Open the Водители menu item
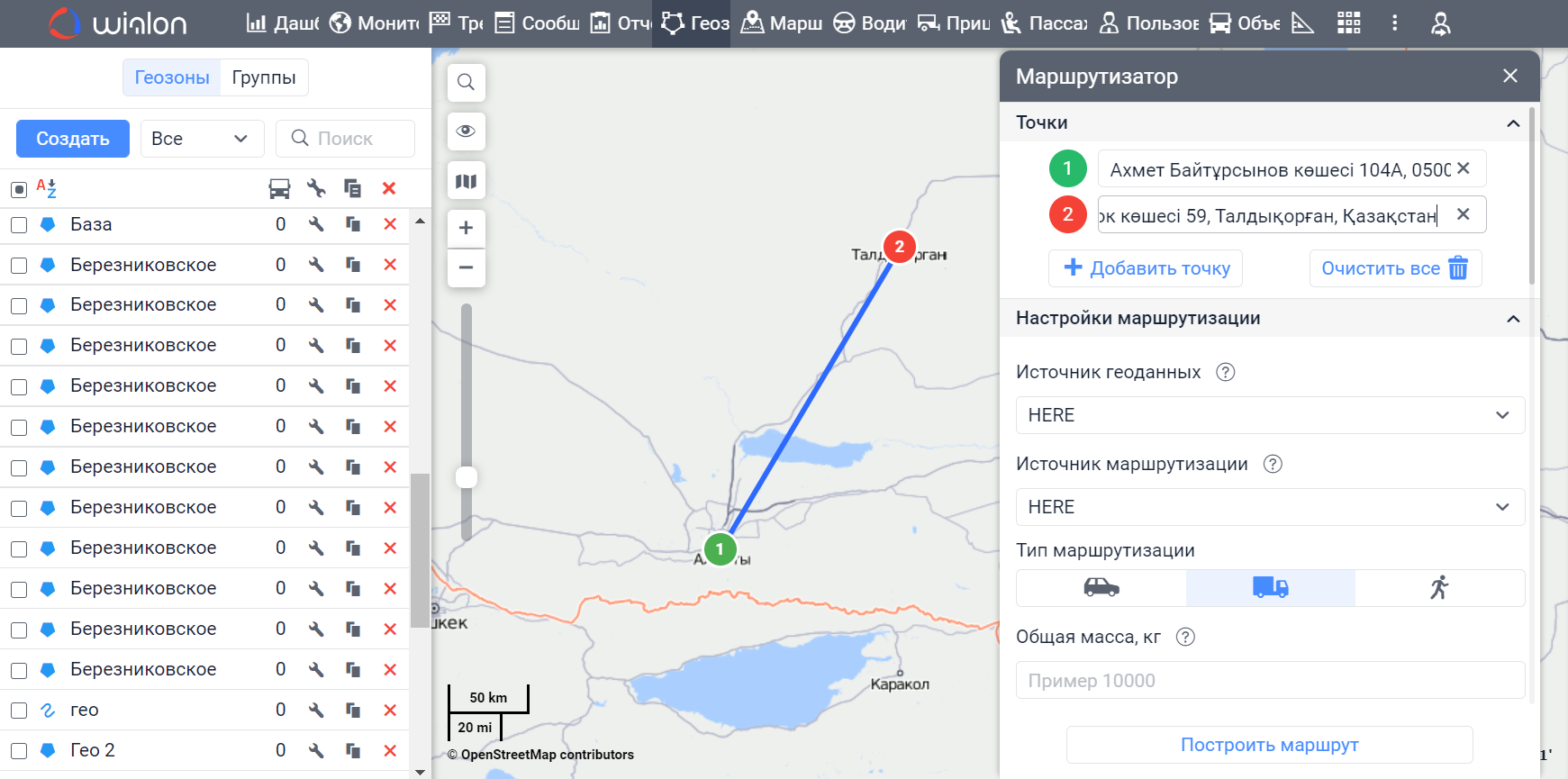 869,23
